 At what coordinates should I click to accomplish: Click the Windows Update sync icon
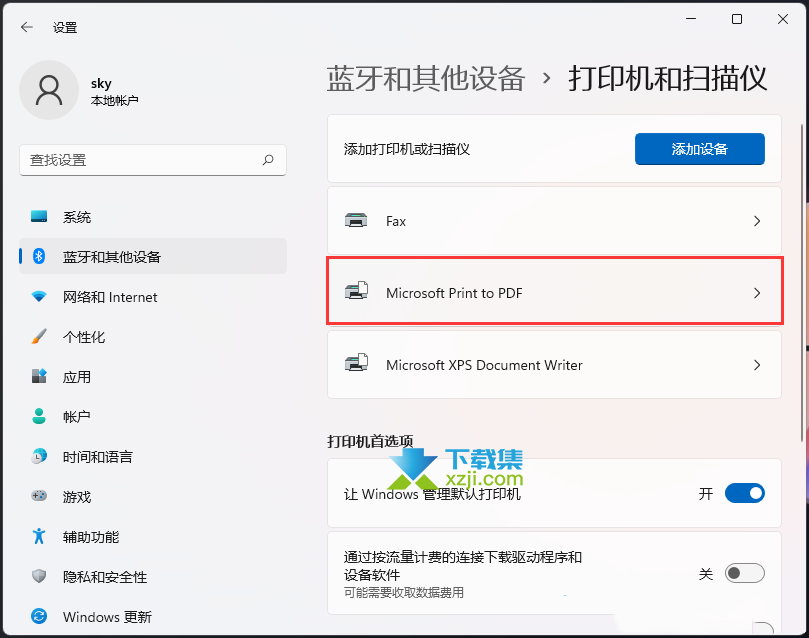[x=39, y=616]
